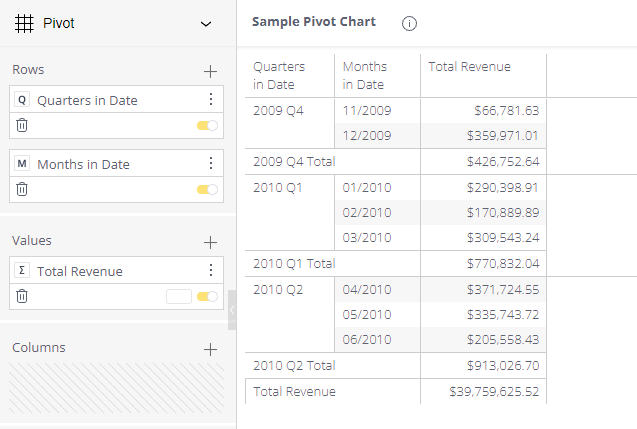Select the Quarters in Date field label

87,101
